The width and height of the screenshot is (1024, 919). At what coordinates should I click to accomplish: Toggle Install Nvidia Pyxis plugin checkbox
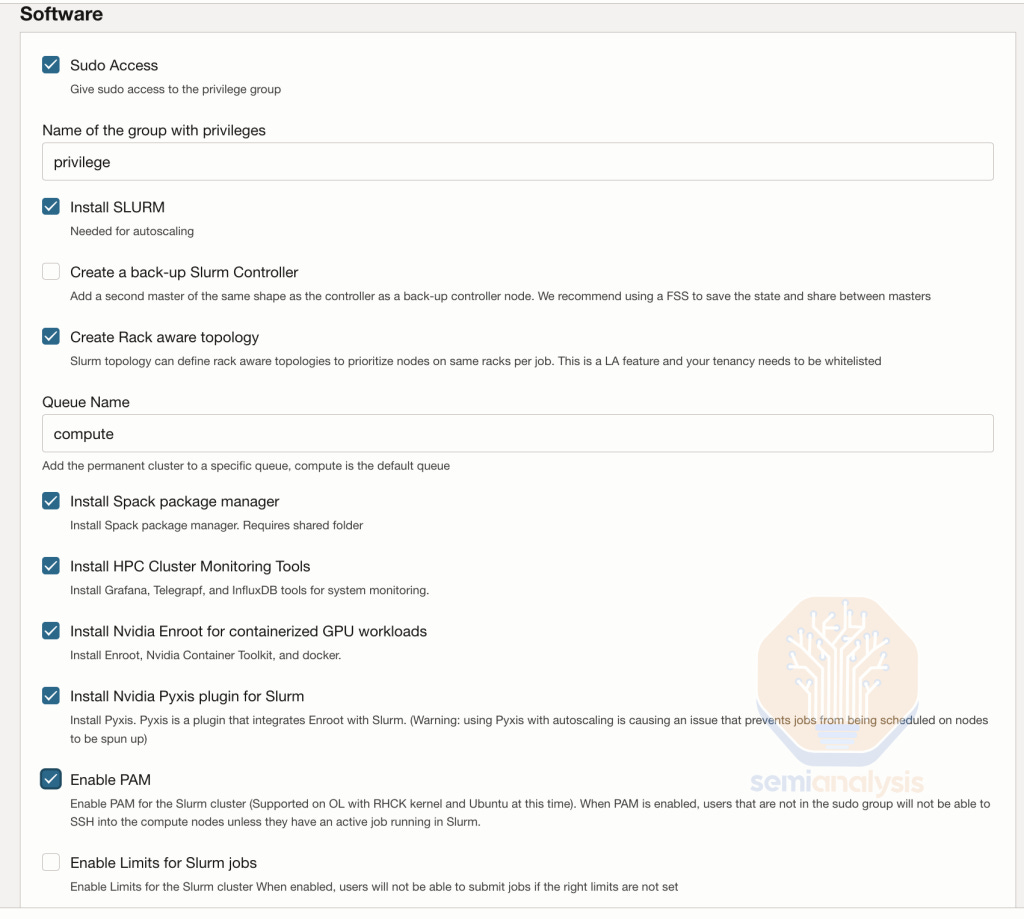51,696
